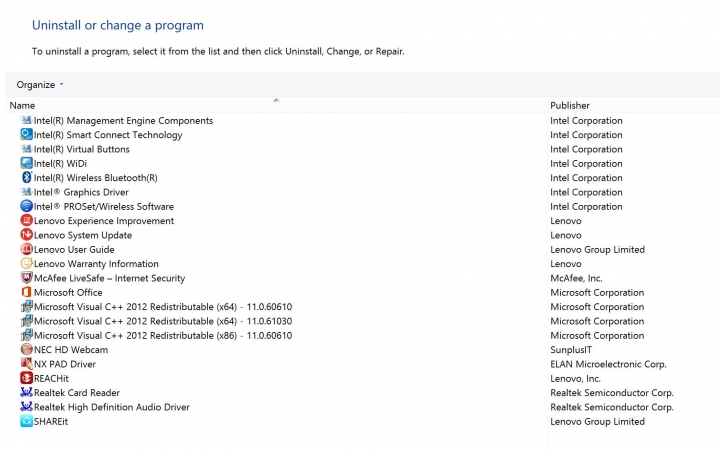This screenshot has height=451, width=720.
Task: Select the Intel(R) WiDi entry
Action: (60, 163)
